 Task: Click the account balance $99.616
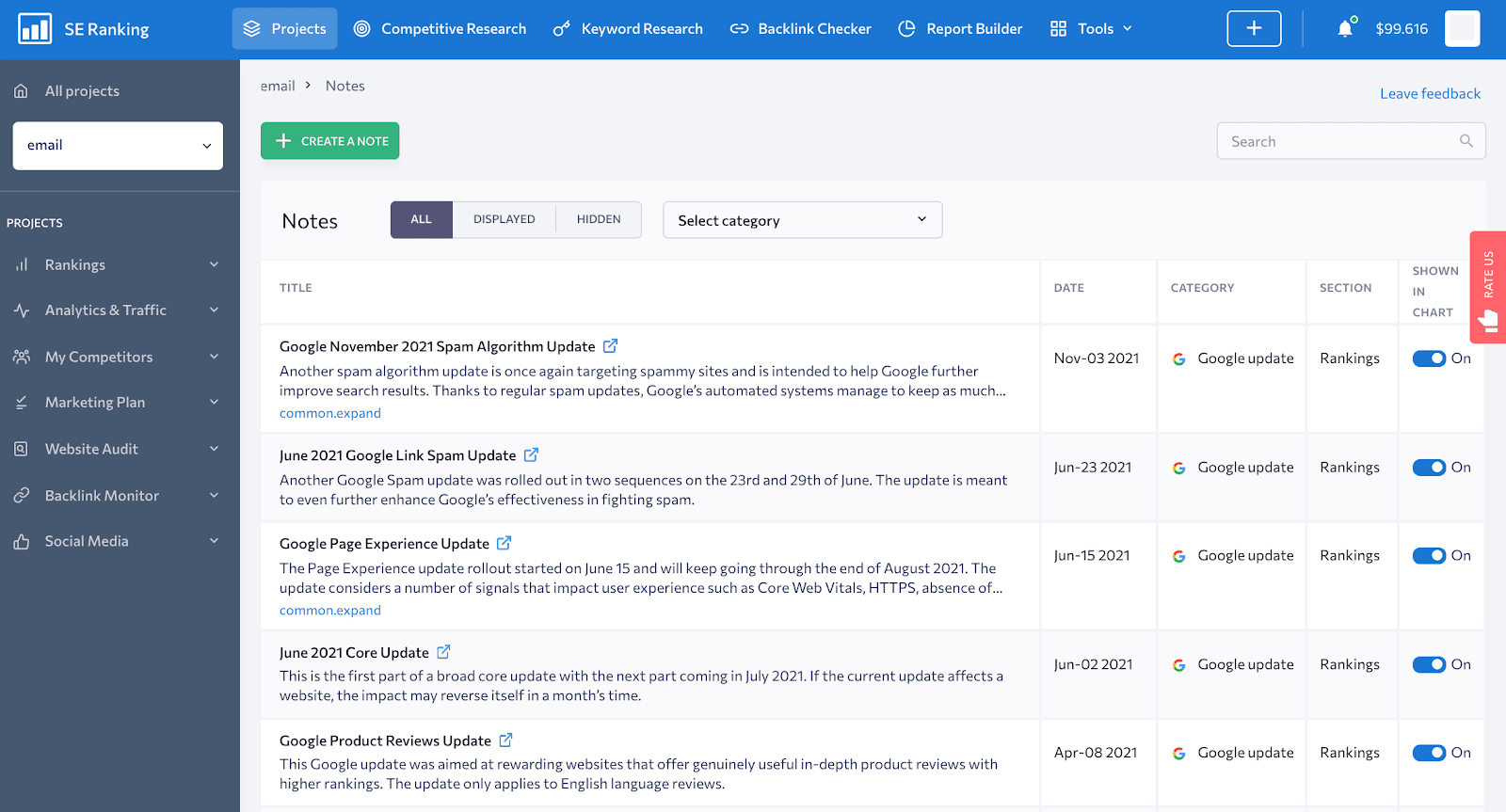click(x=1402, y=29)
